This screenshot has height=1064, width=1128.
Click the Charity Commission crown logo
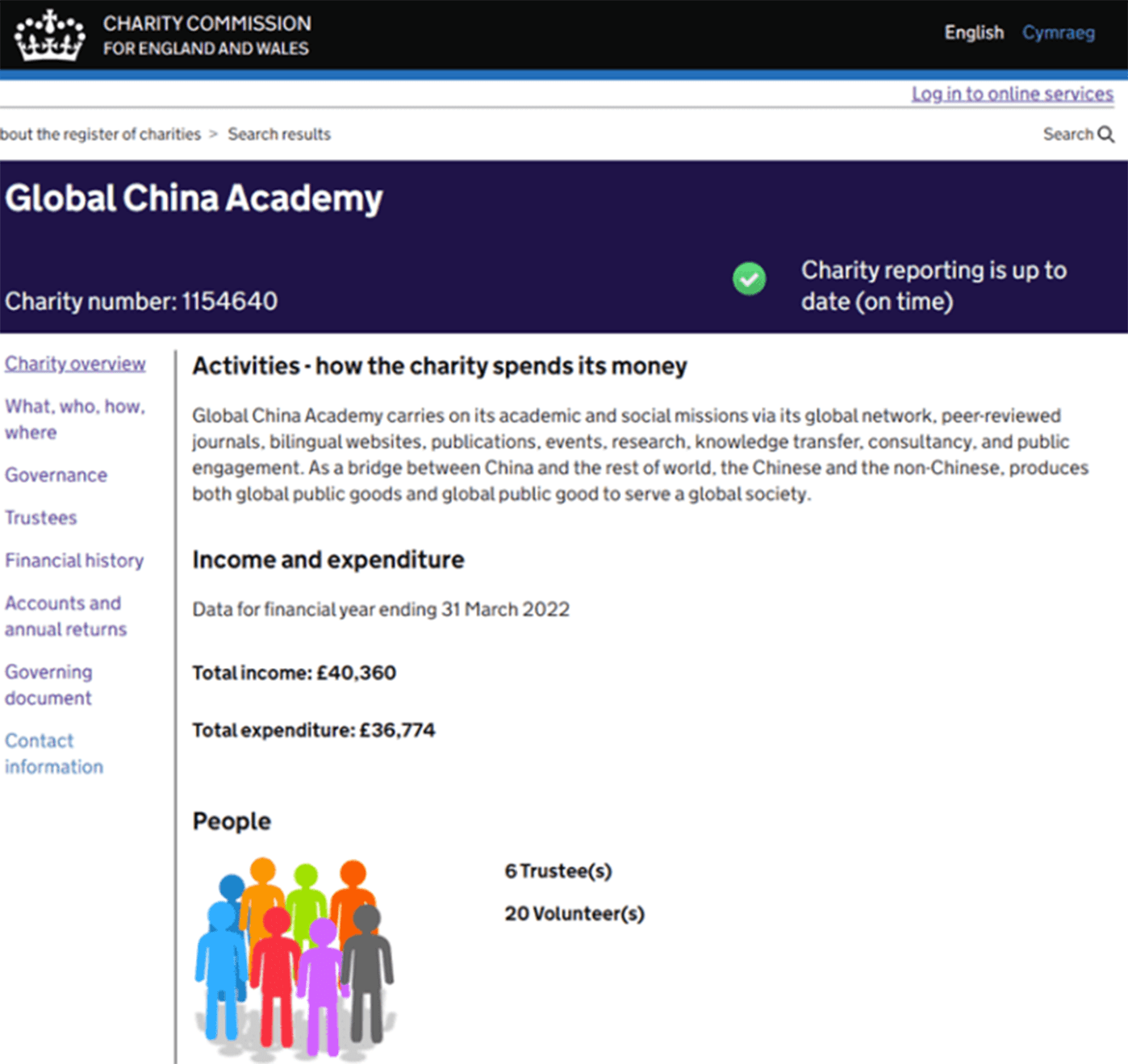(50, 35)
